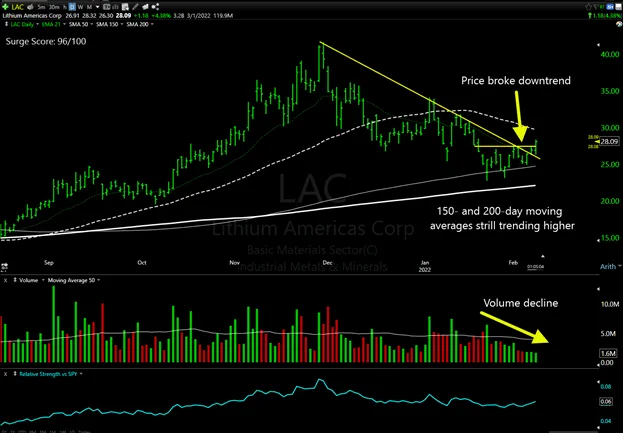The width and height of the screenshot is (623, 433).
Task: Select the hourly h timeframe
Action: click(65, 7)
